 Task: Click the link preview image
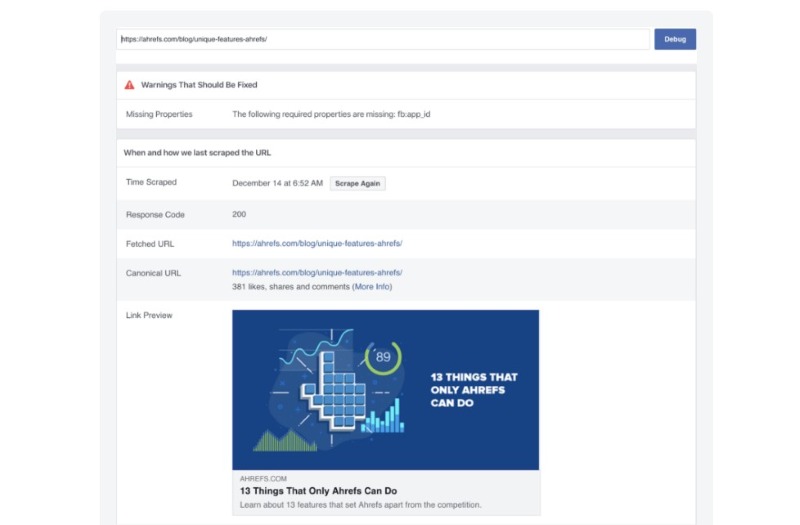(386, 390)
